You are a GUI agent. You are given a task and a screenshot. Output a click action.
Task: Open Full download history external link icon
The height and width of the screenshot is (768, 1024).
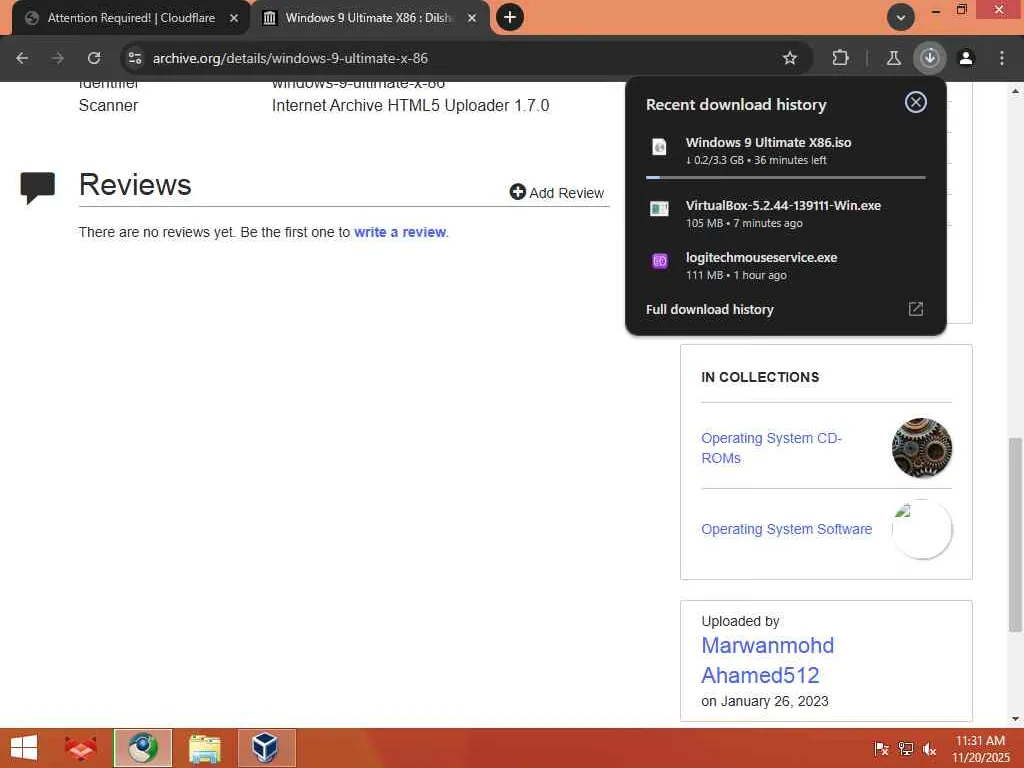click(x=916, y=309)
